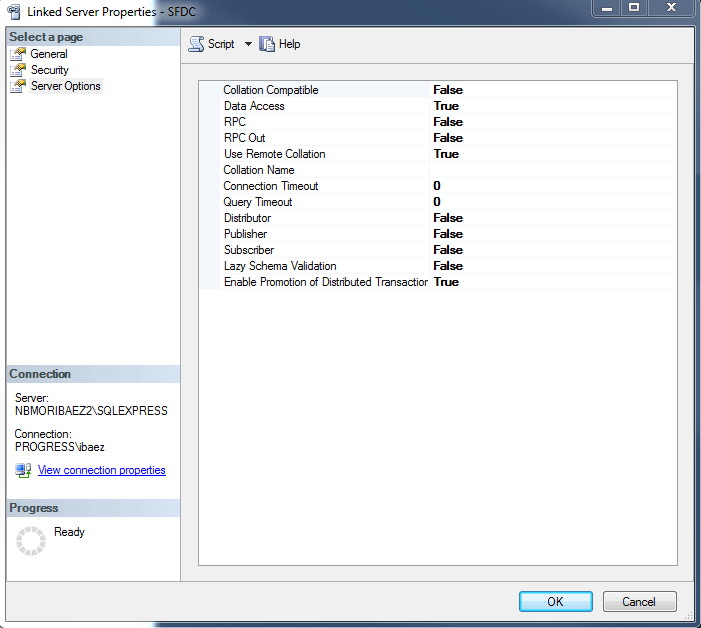Screen dimensions: 701x628
Task: Click the Connection Timeout value field
Action: [x=553, y=186]
